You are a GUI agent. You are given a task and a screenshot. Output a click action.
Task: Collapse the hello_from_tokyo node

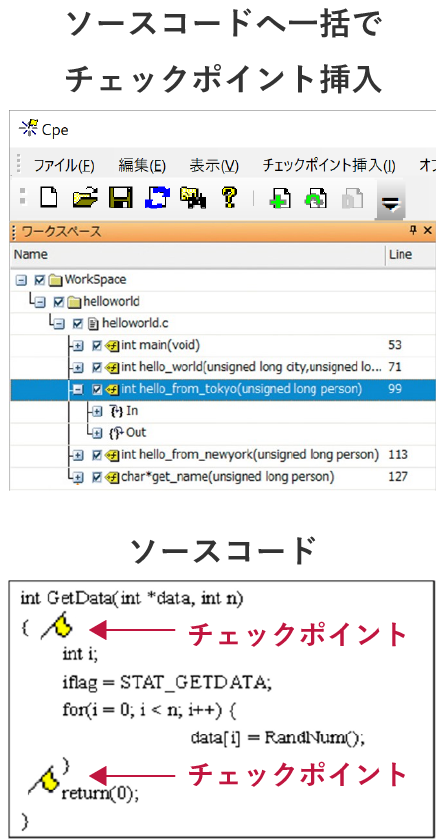(x=78, y=390)
